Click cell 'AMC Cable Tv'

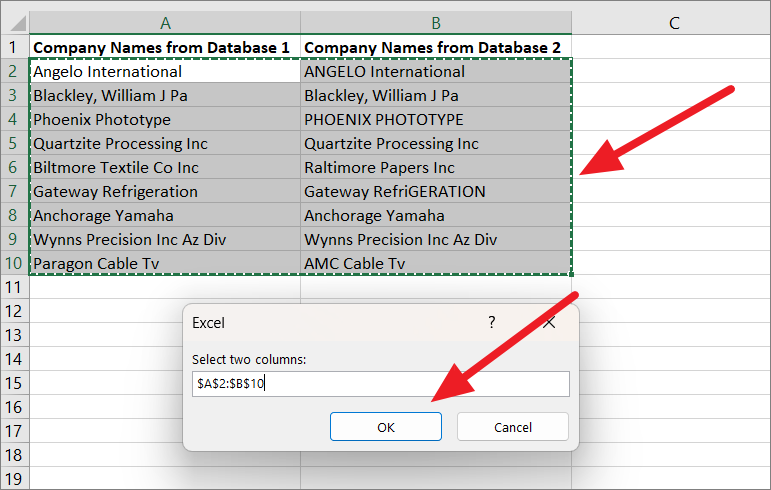(436, 263)
